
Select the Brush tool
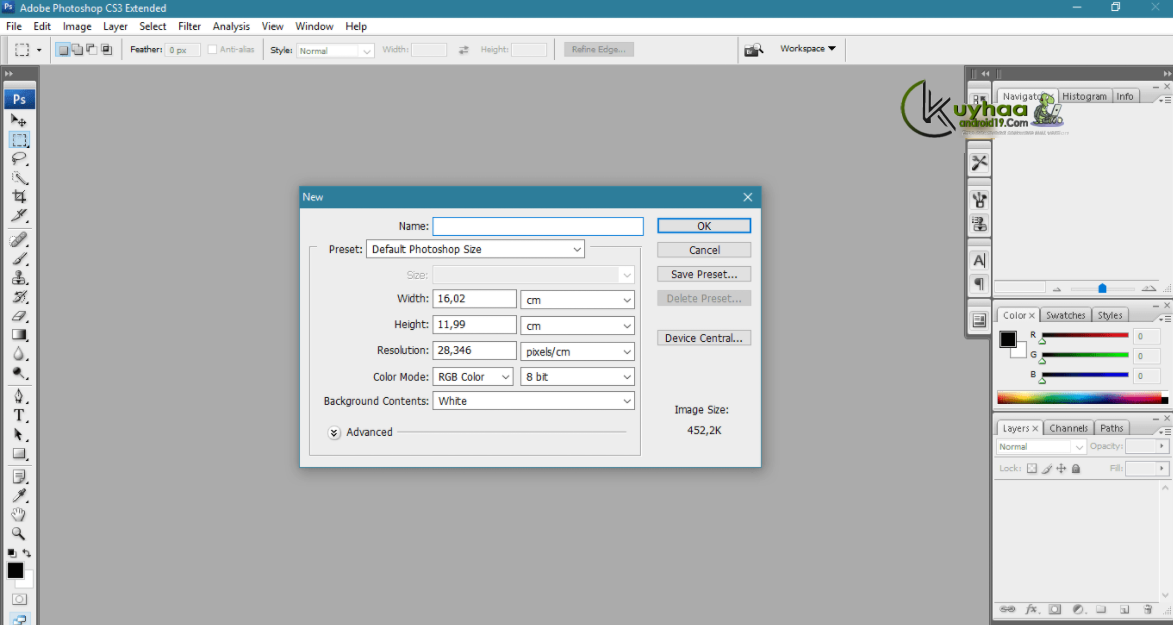[x=19, y=259]
